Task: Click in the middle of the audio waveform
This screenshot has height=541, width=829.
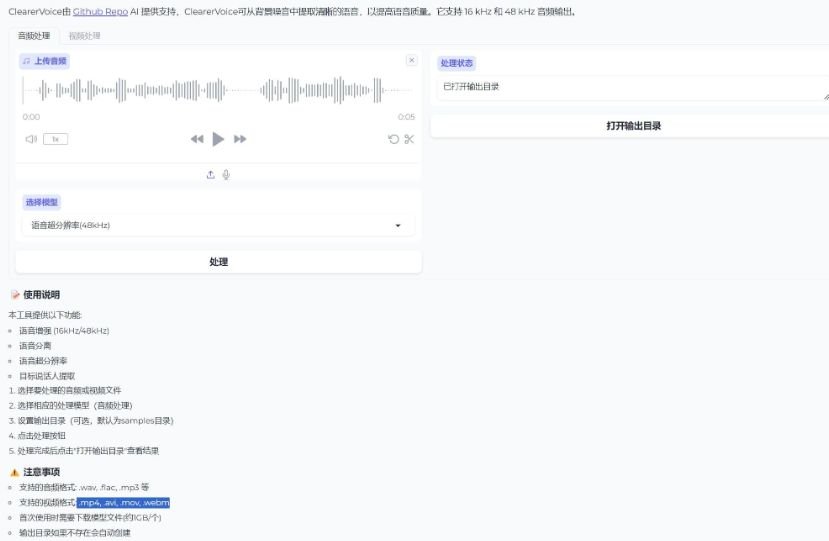Action: pyautogui.click(x=218, y=91)
